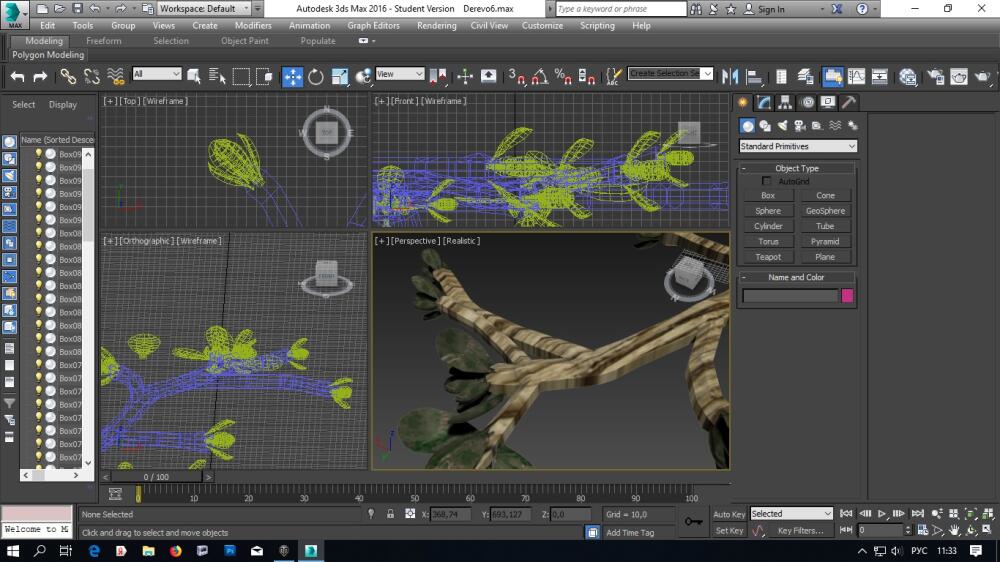Open the reference coordinate system View dropdown

click(x=400, y=74)
